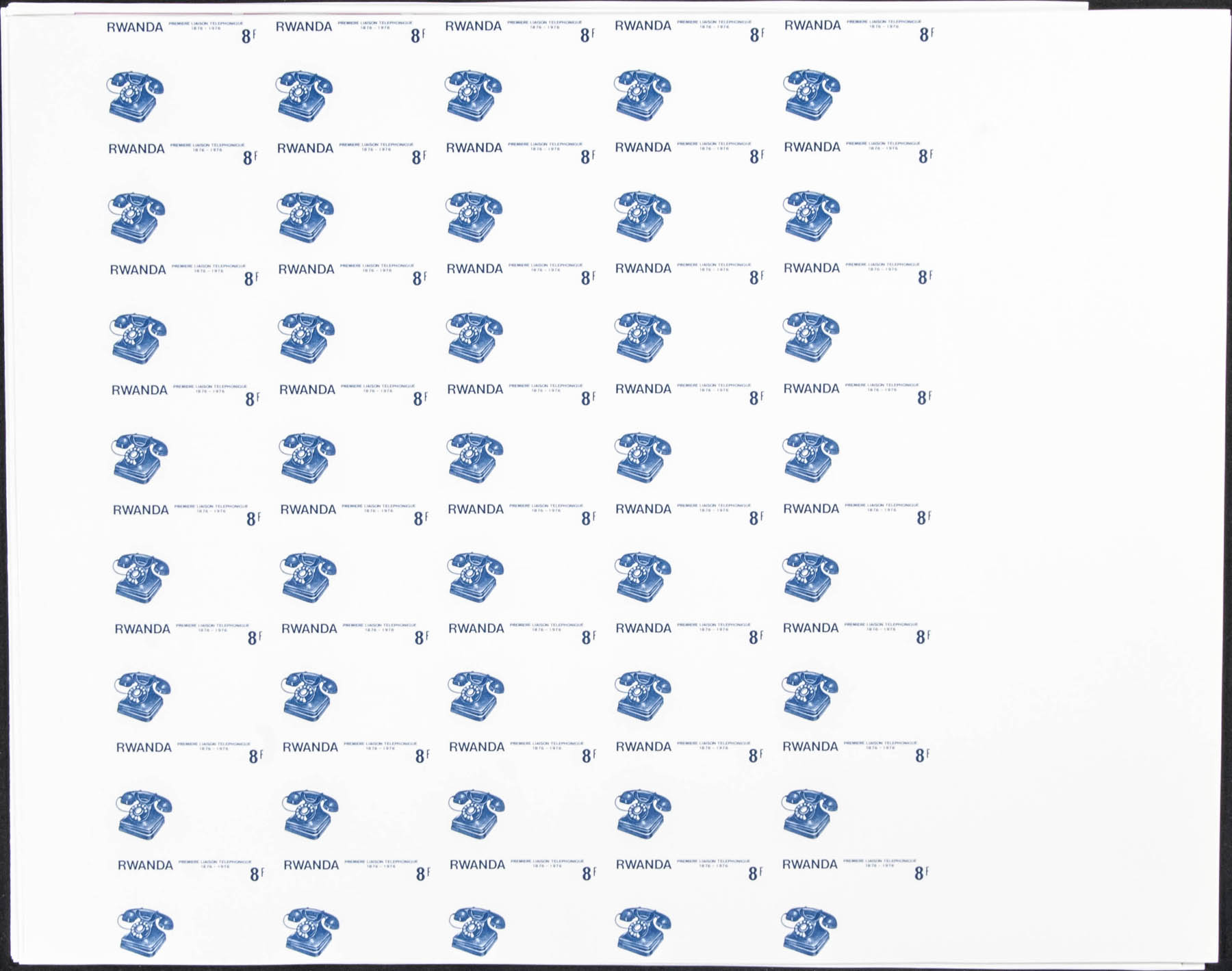Click the RWANDA text in the top row, middle column

click(473, 26)
